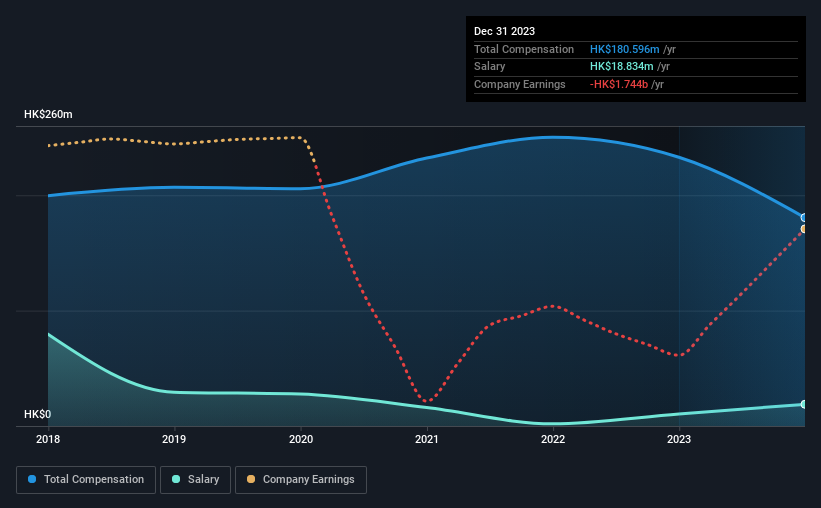
Task: Toggle the Company Earnings legend button
Action: click(x=301, y=480)
